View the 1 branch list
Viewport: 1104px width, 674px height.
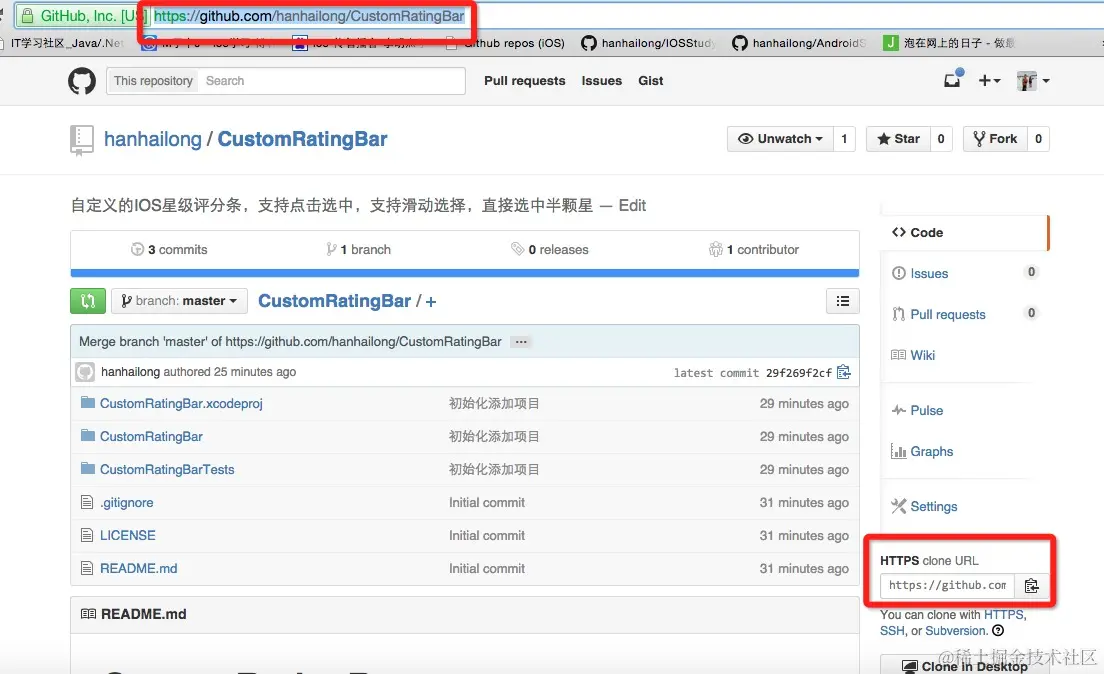(x=358, y=249)
